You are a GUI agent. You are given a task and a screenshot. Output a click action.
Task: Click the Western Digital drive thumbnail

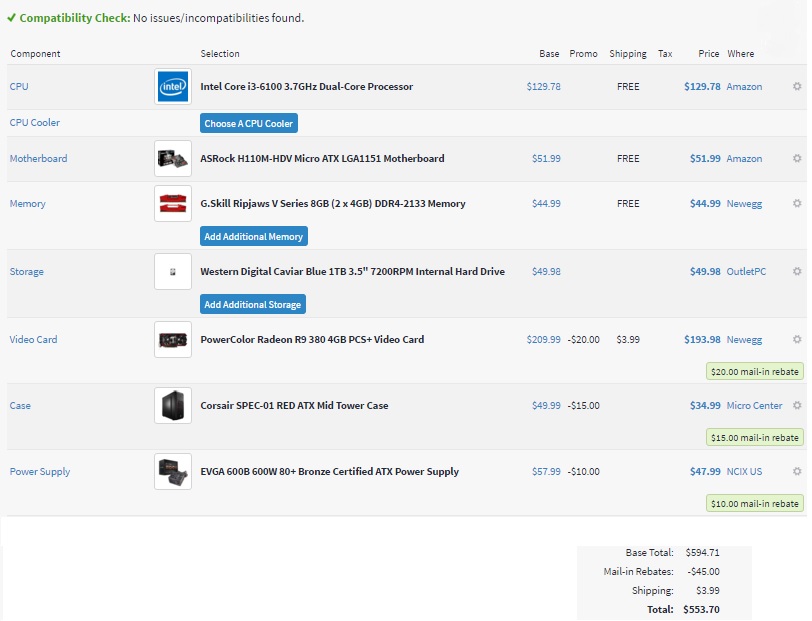click(x=173, y=271)
